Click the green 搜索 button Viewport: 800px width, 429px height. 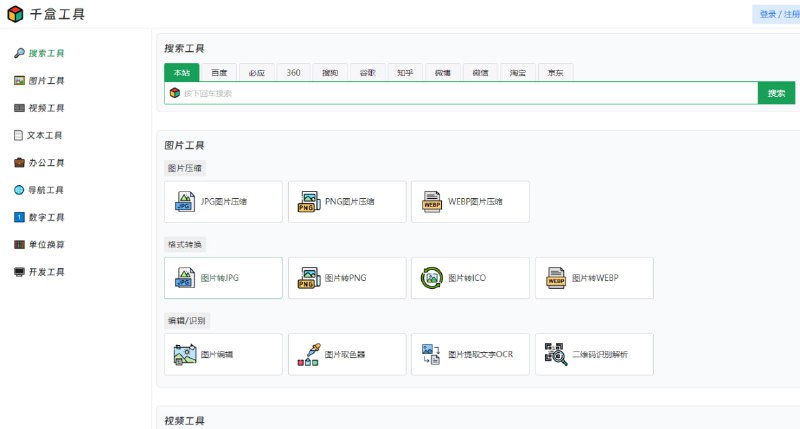777,93
